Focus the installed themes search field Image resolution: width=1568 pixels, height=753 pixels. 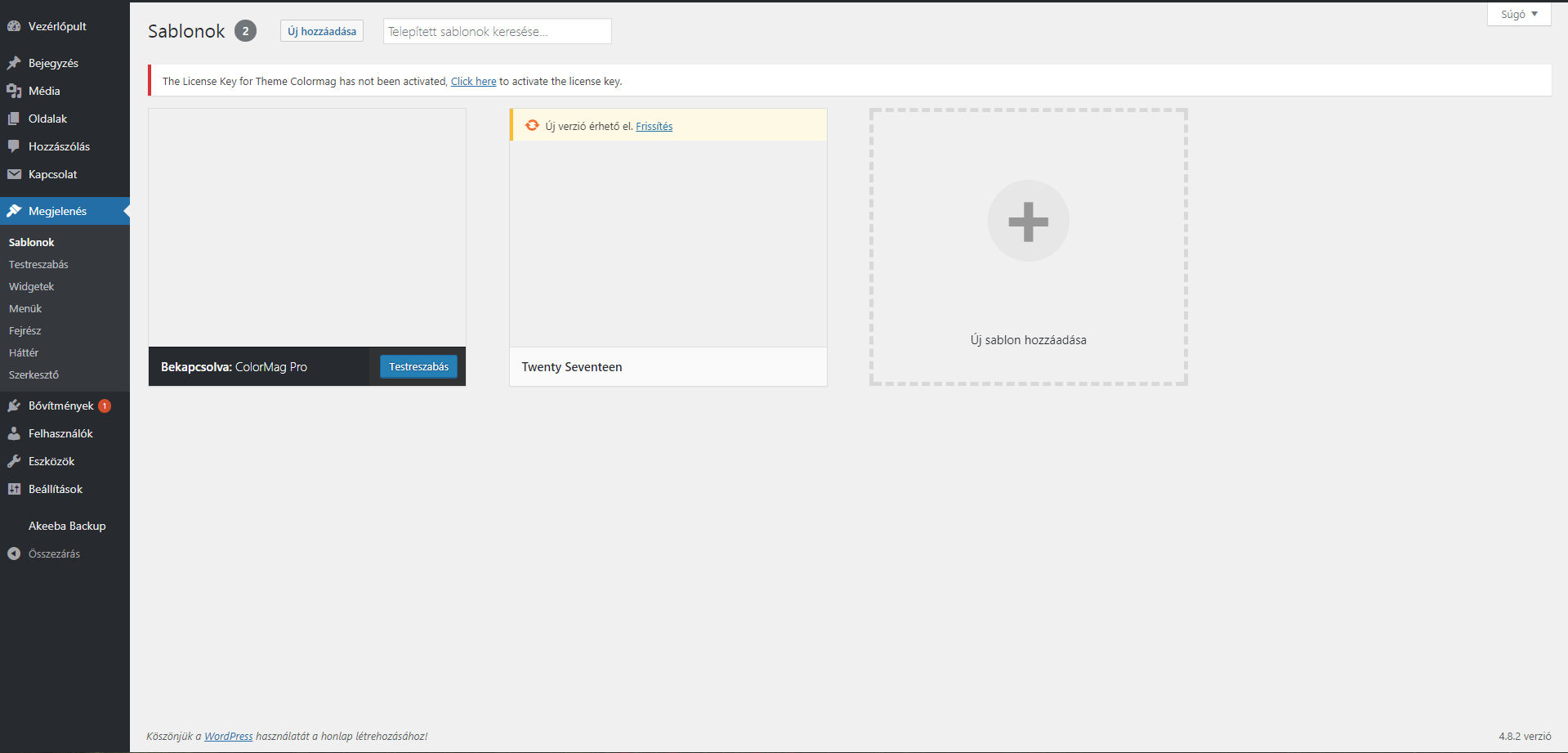pyautogui.click(x=497, y=31)
